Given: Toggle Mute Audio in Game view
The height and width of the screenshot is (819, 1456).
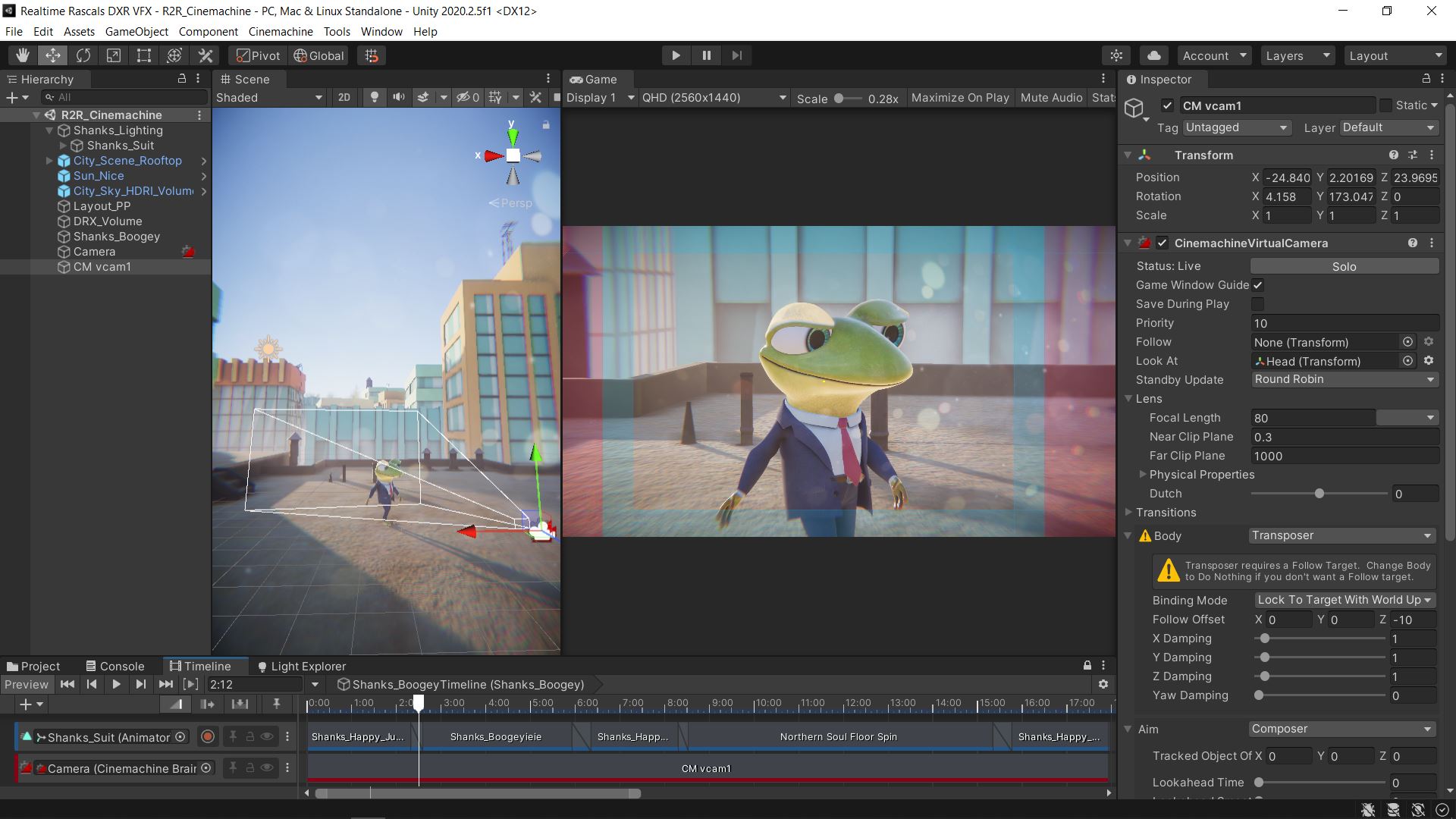Looking at the screenshot, I should pos(1051,97).
